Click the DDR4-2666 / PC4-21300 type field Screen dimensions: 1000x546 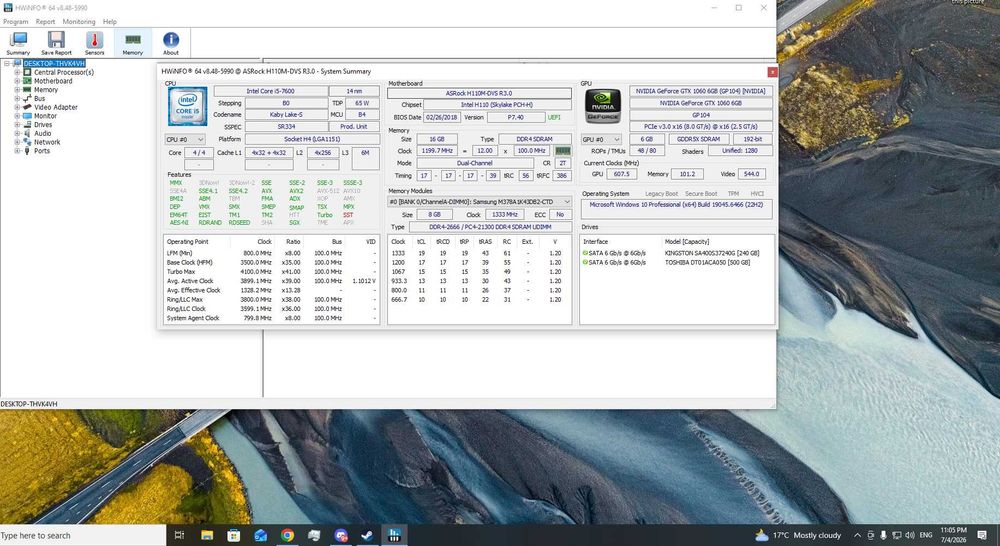[490, 227]
